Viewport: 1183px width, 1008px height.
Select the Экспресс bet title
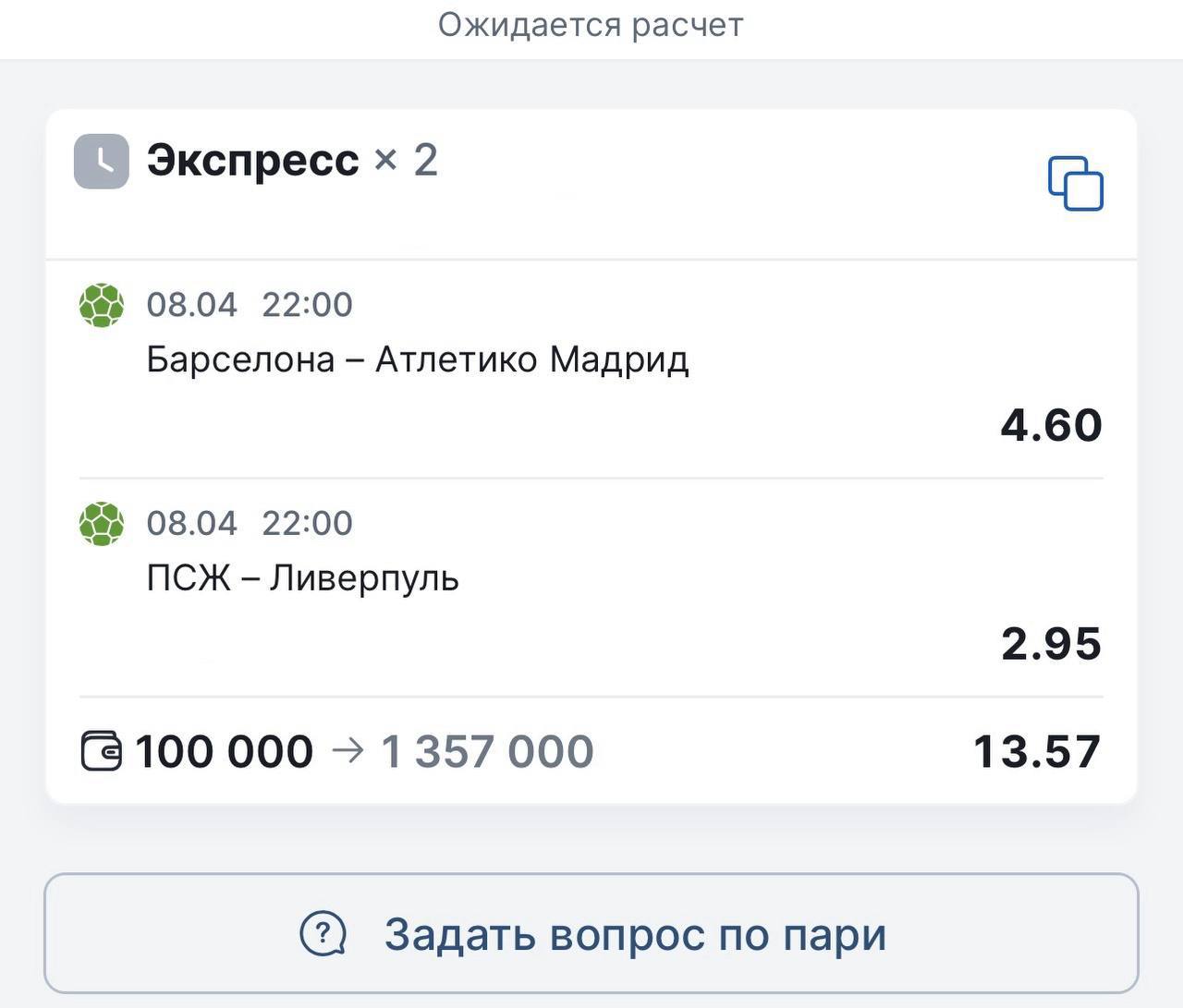pyautogui.click(x=252, y=161)
